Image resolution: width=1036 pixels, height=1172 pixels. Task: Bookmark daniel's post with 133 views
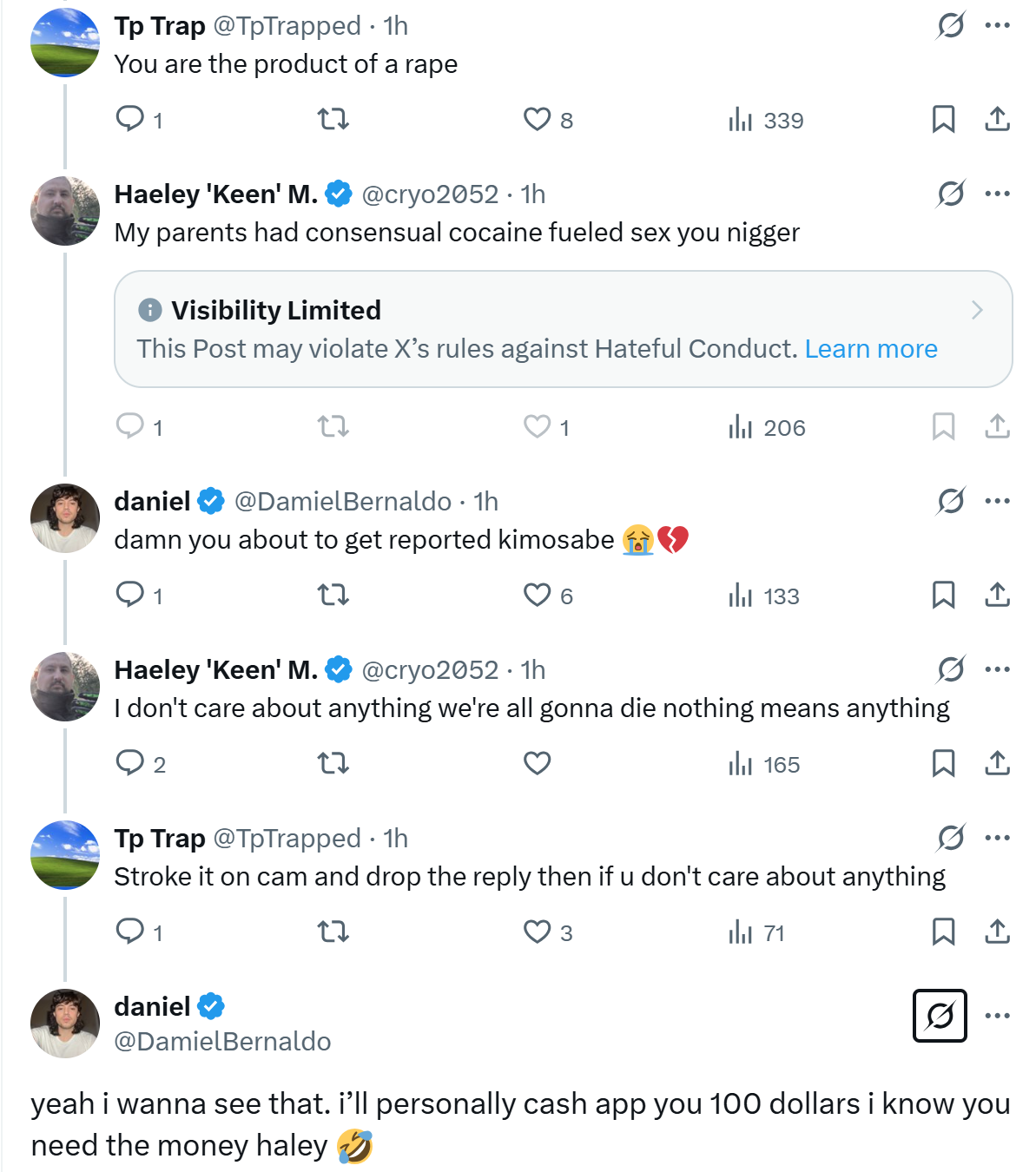tap(943, 595)
